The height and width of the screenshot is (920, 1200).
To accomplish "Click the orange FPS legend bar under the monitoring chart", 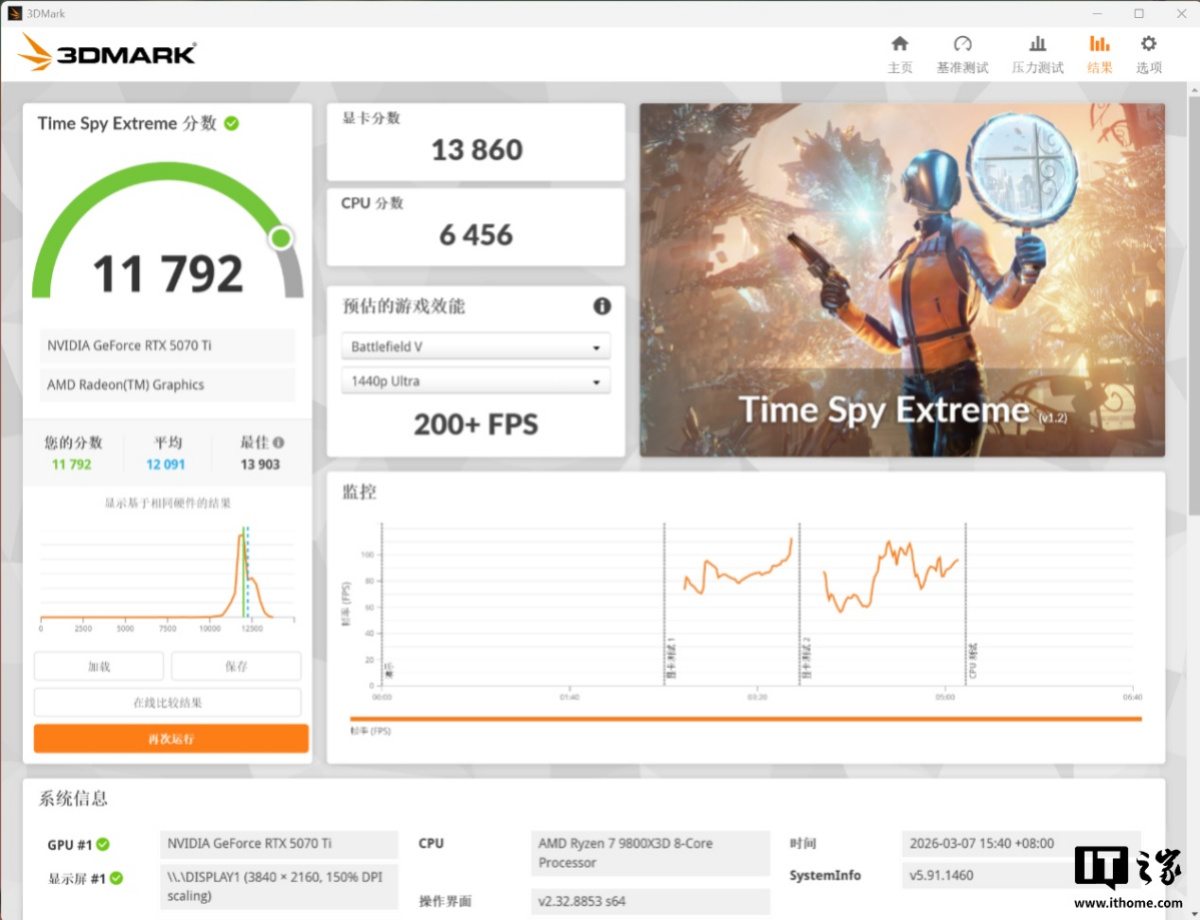I will click(745, 718).
